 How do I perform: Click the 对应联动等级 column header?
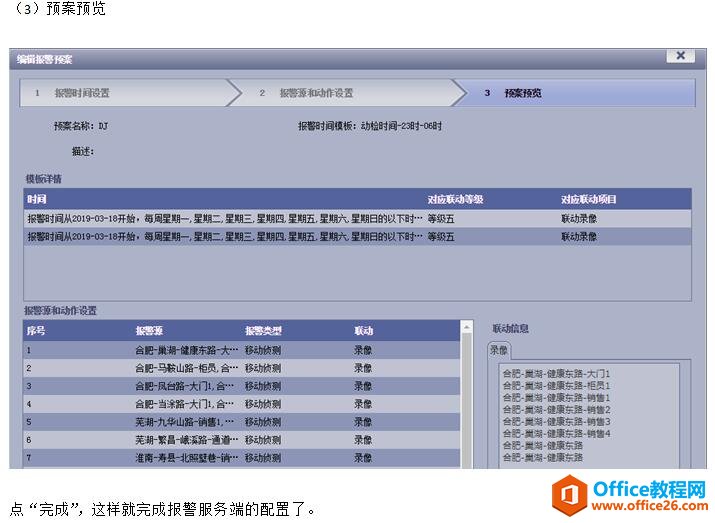(455, 199)
